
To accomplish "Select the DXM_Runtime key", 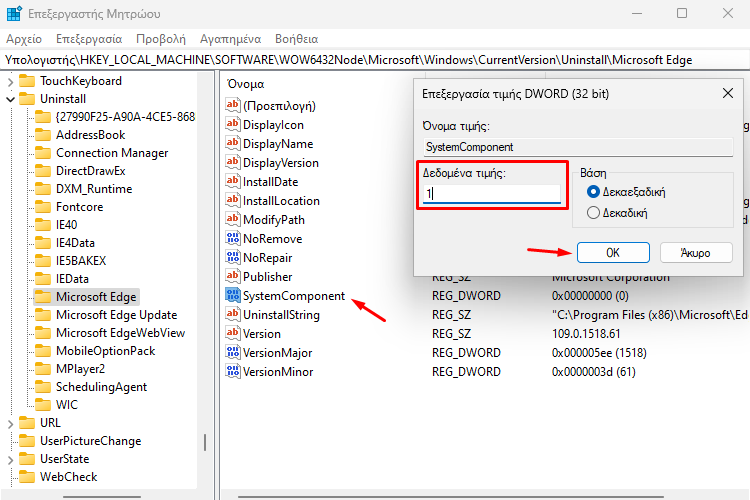I will coord(94,189).
